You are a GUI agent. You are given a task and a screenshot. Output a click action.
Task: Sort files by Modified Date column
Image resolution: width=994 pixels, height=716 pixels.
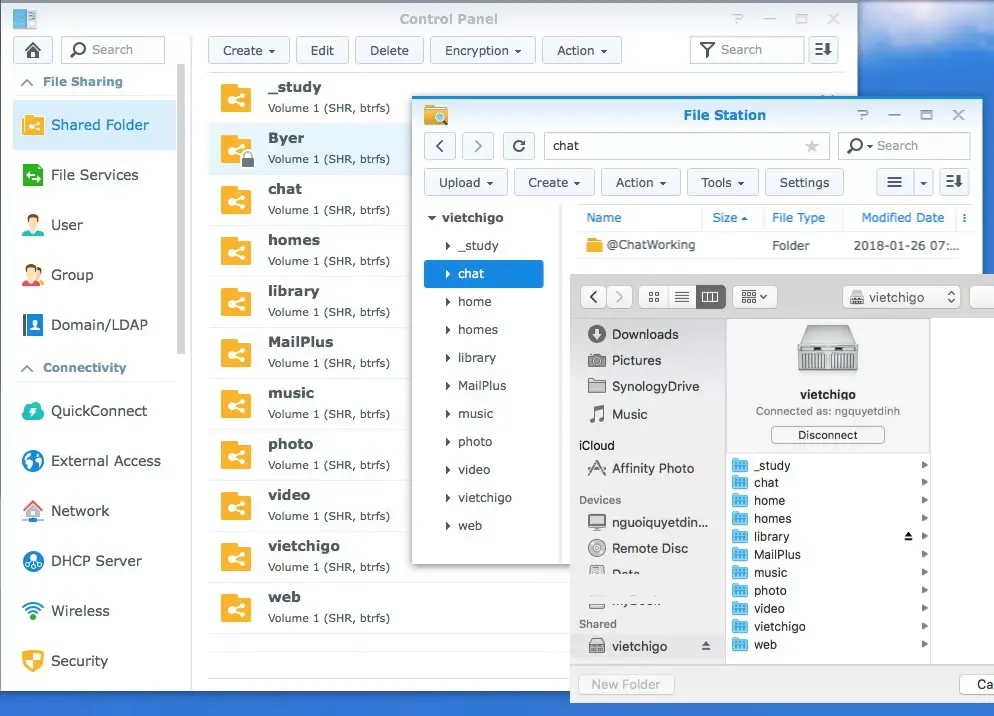coord(902,217)
